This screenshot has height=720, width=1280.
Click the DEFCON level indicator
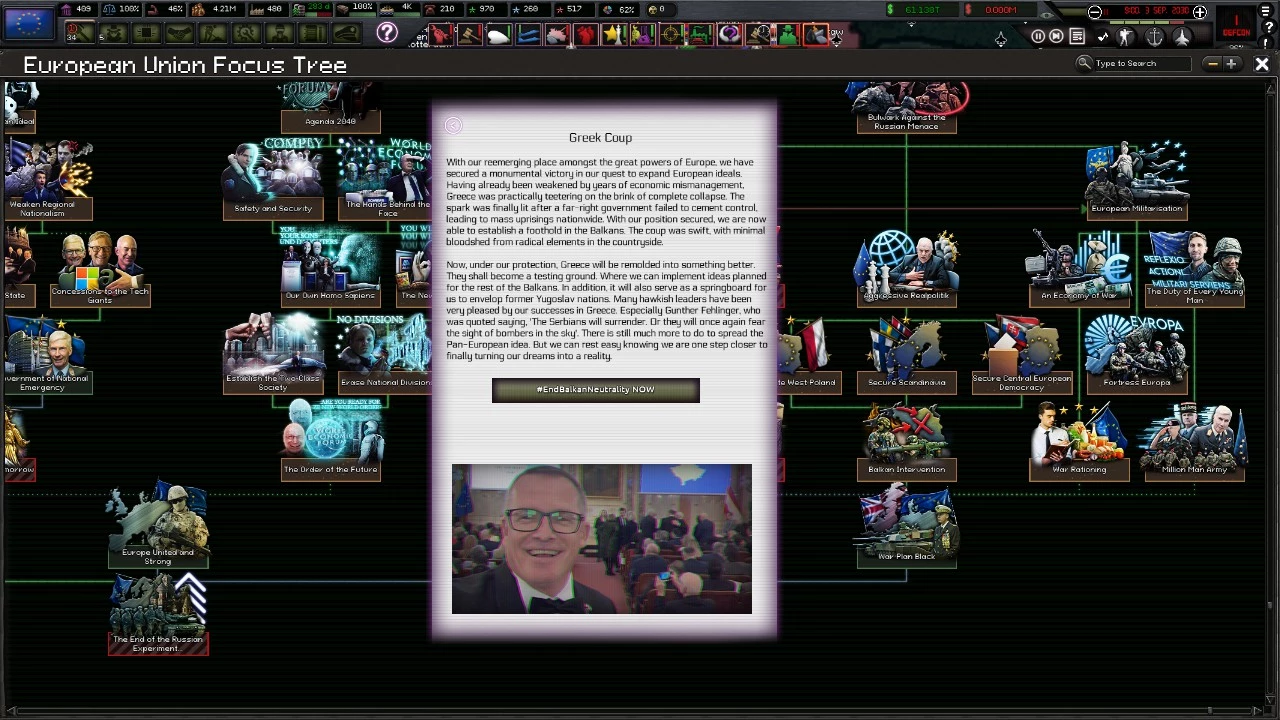click(1237, 24)
